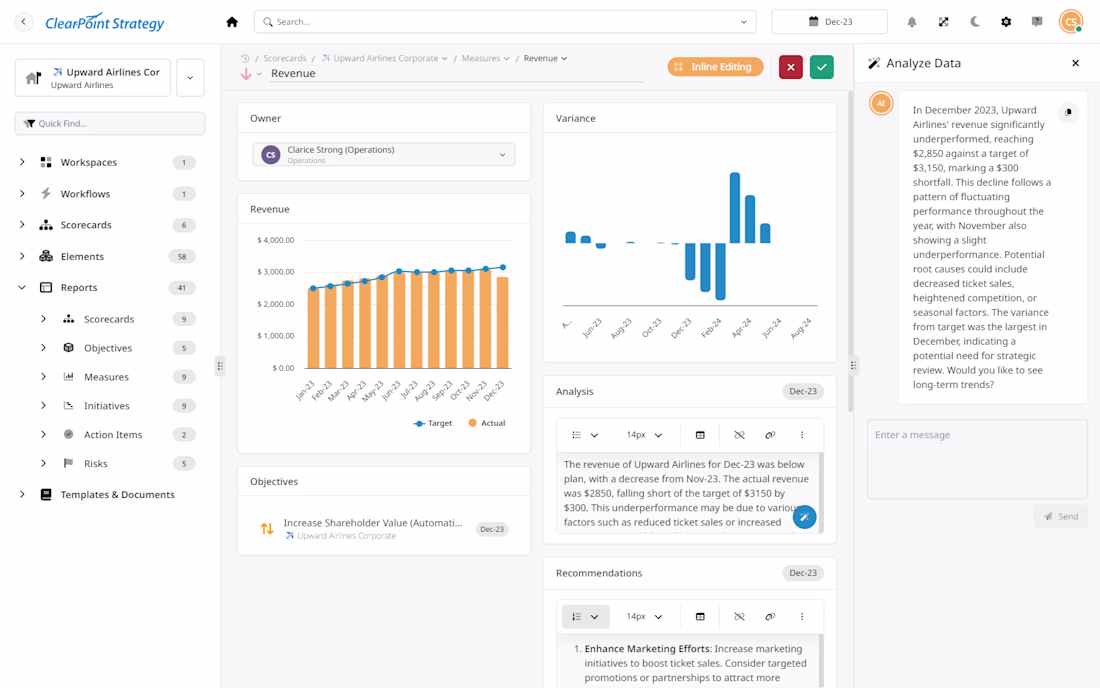Viewport: 1100px width, 688px height.
Task: Open Analysis editor more options
Action: point(802,435)
